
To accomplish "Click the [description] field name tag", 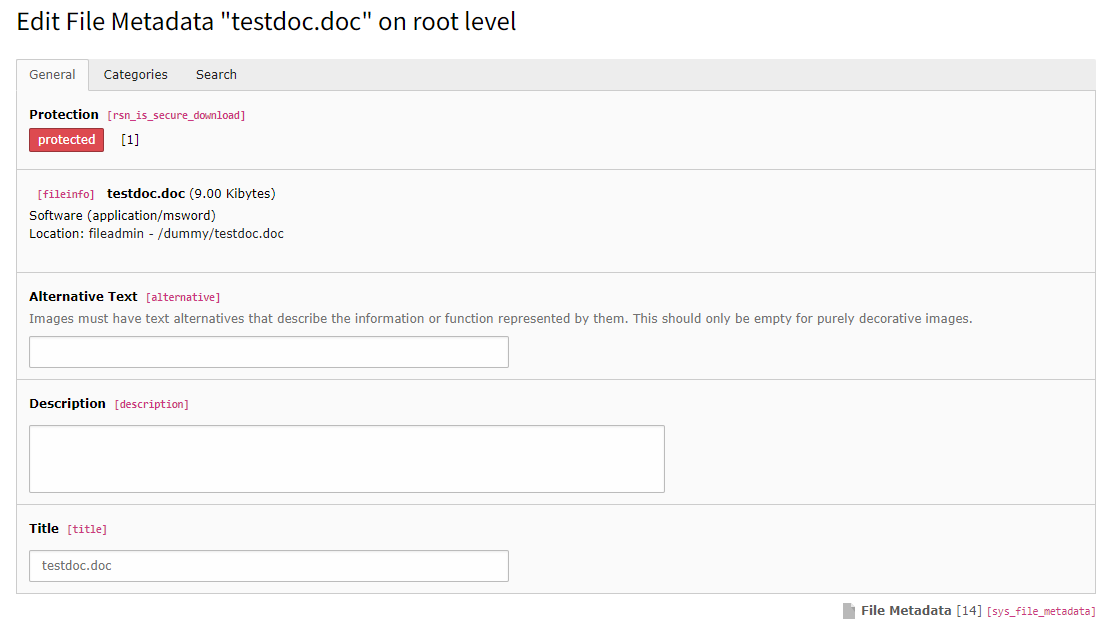I will point(151,405).
